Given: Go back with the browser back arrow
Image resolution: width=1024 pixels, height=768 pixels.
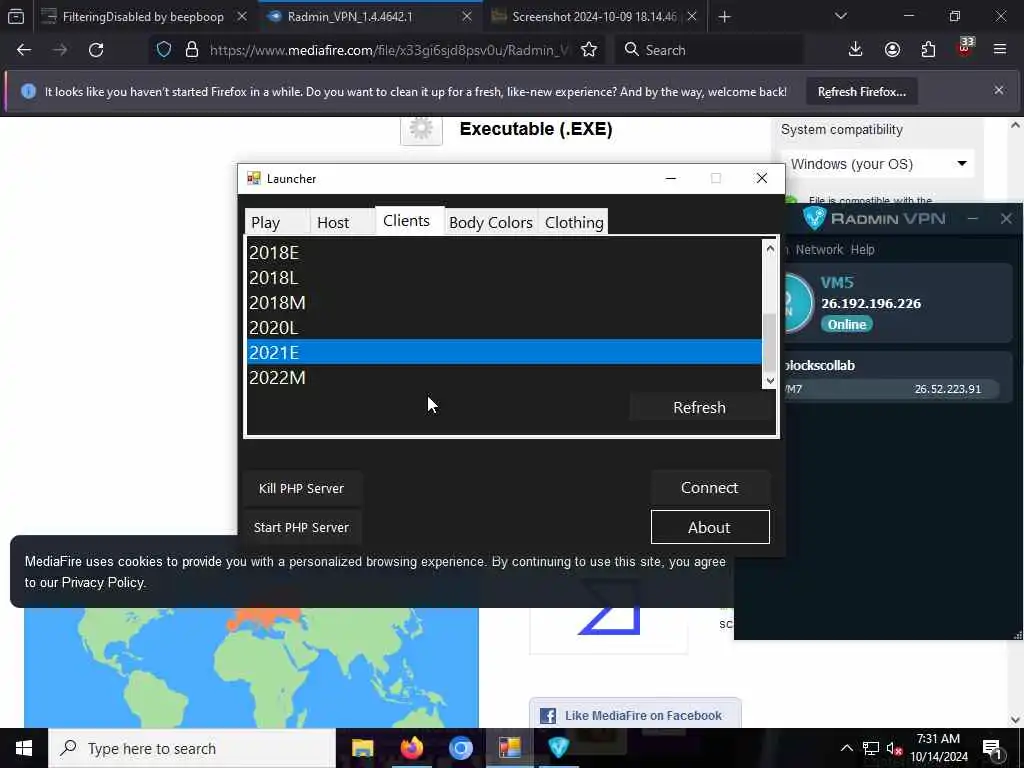Looking at the screenshot, I should (x=24, y=50).
